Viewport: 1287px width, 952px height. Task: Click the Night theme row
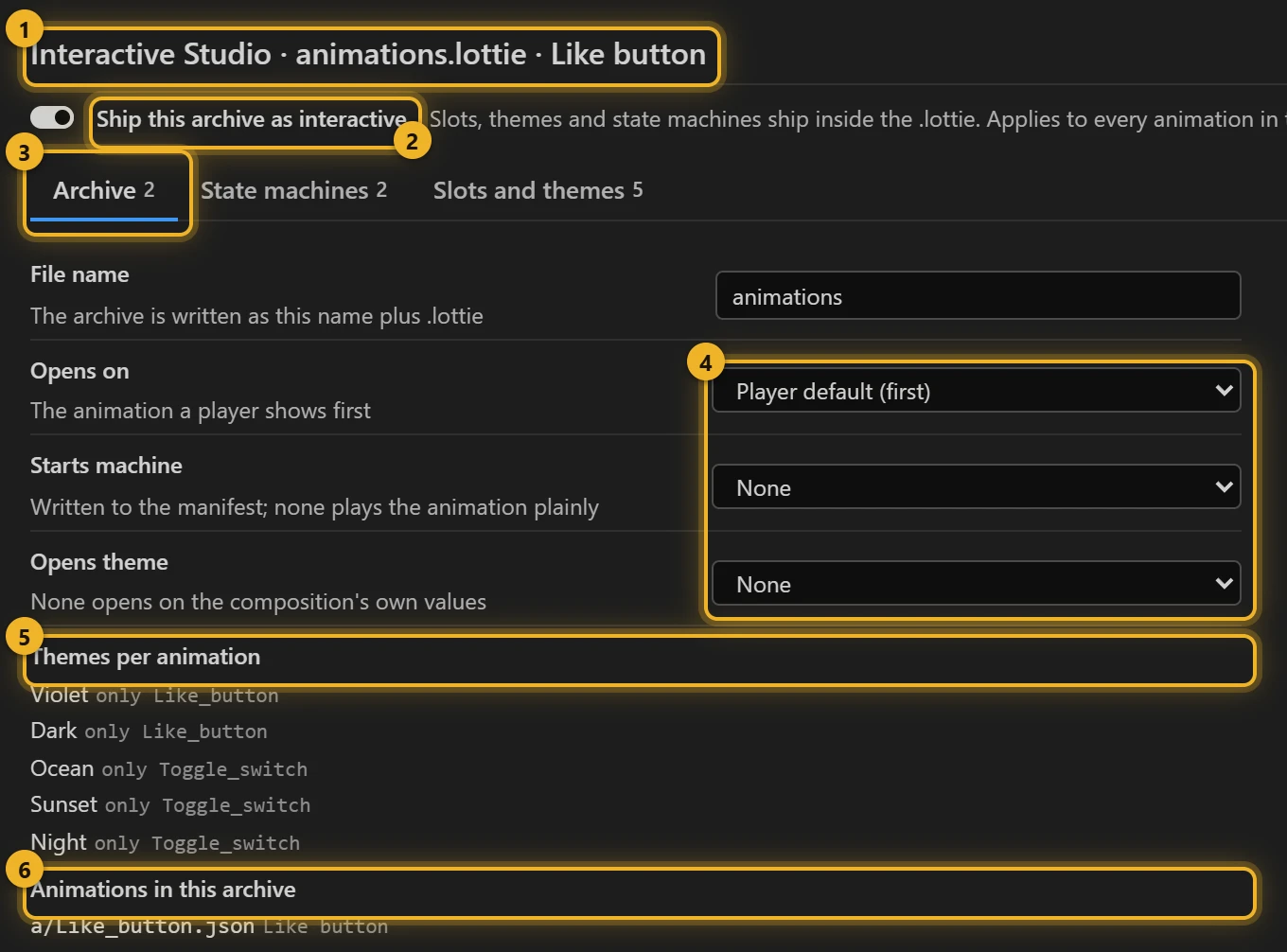coord(166,842)
